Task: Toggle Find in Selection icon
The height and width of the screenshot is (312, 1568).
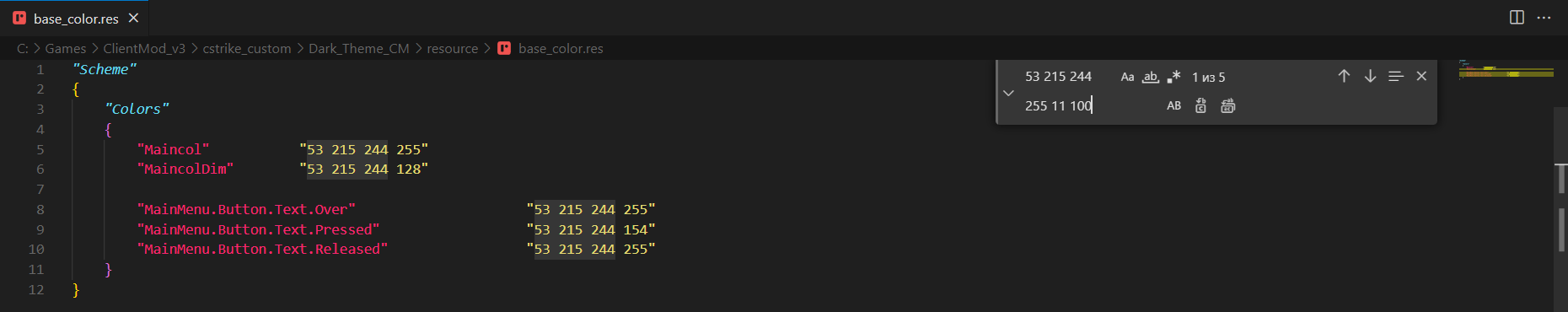Action: [1396, 76]
